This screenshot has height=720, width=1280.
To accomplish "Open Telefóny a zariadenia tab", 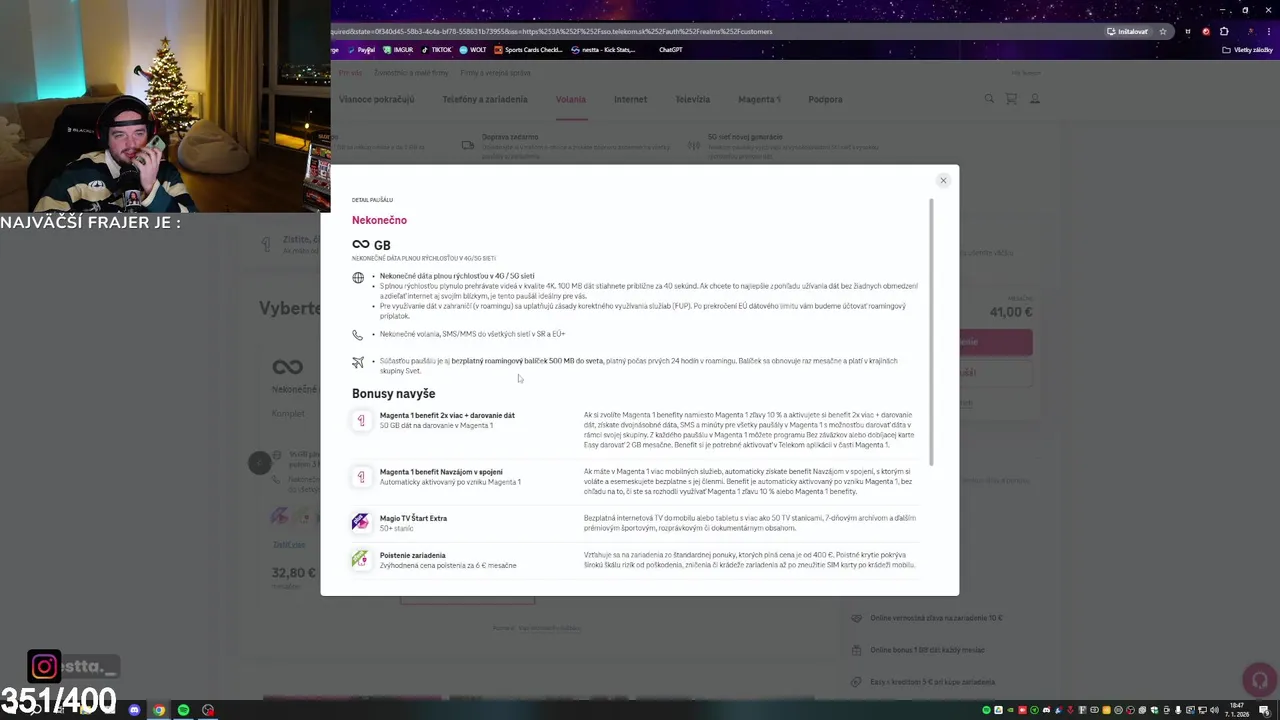I will point(485,100).
